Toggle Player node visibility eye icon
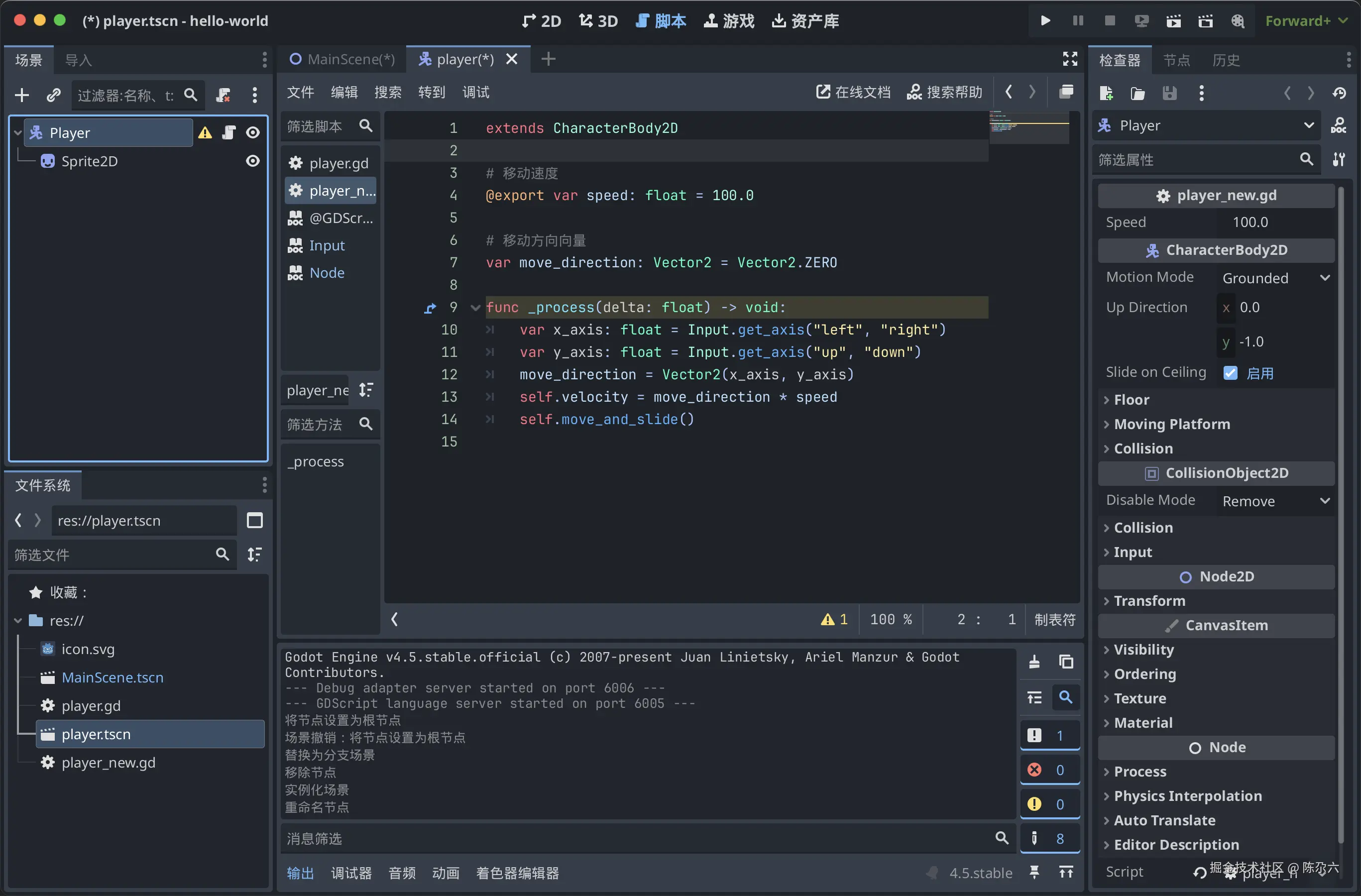This screenshot has width=1361, height=896. 252,132
